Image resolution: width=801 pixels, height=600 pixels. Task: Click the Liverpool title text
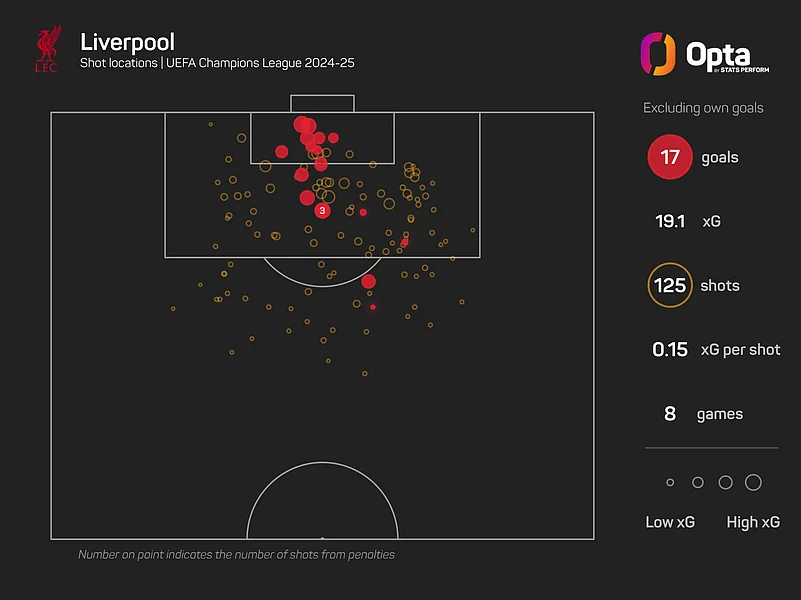point(127,42)
